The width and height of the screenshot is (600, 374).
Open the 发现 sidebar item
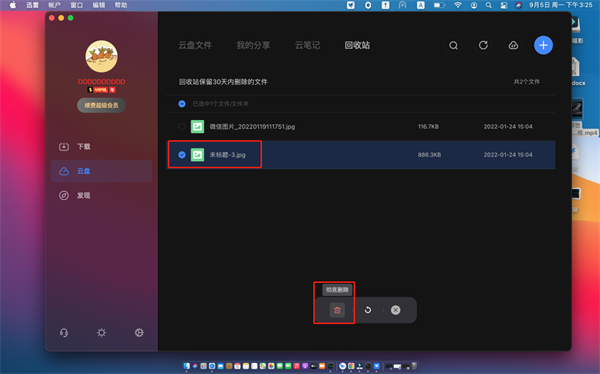click(101, 195)
